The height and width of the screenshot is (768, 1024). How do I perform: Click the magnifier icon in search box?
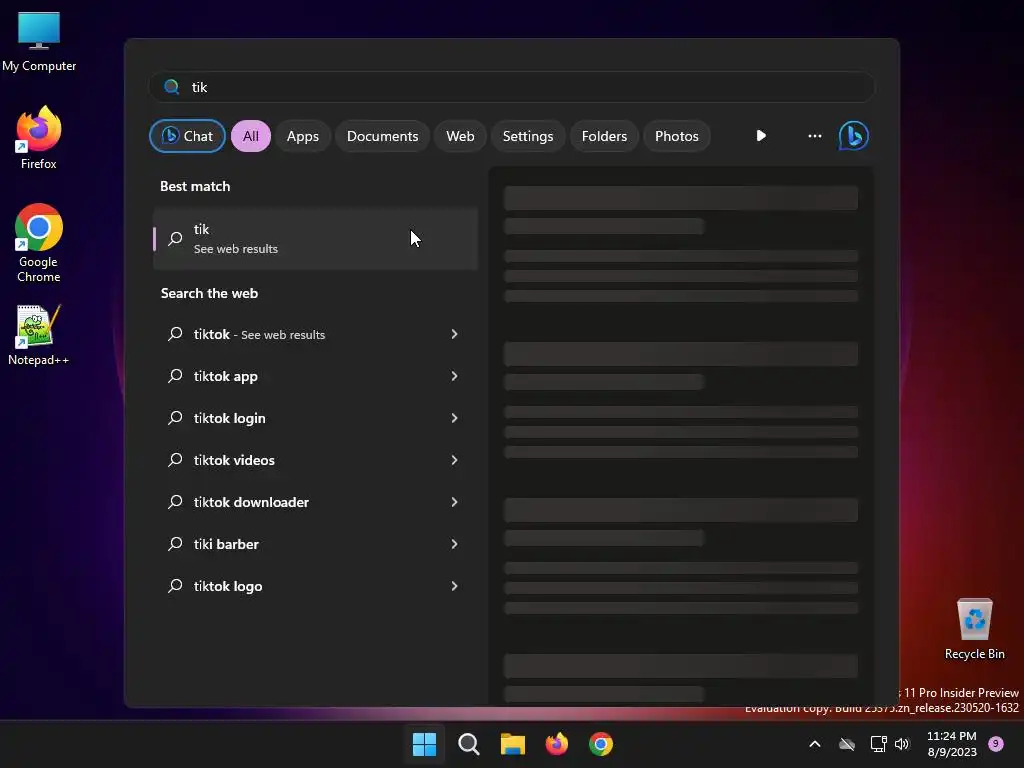(x=172, y=87)
